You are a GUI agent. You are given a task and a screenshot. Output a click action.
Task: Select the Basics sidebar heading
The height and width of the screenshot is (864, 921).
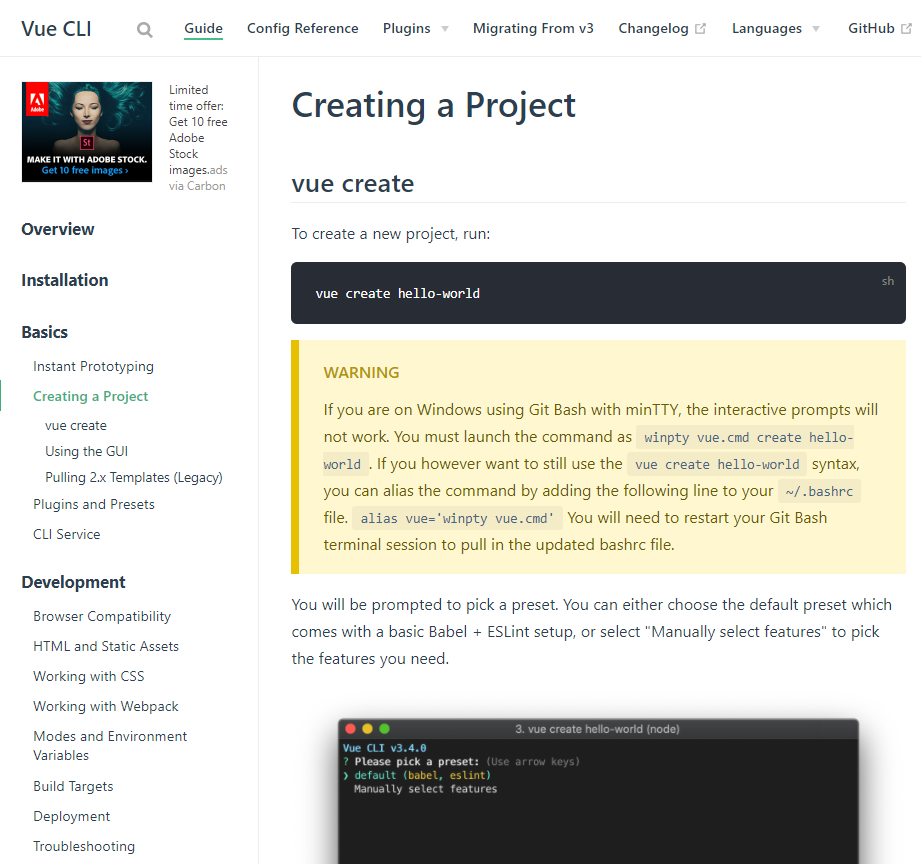point(45,332)
